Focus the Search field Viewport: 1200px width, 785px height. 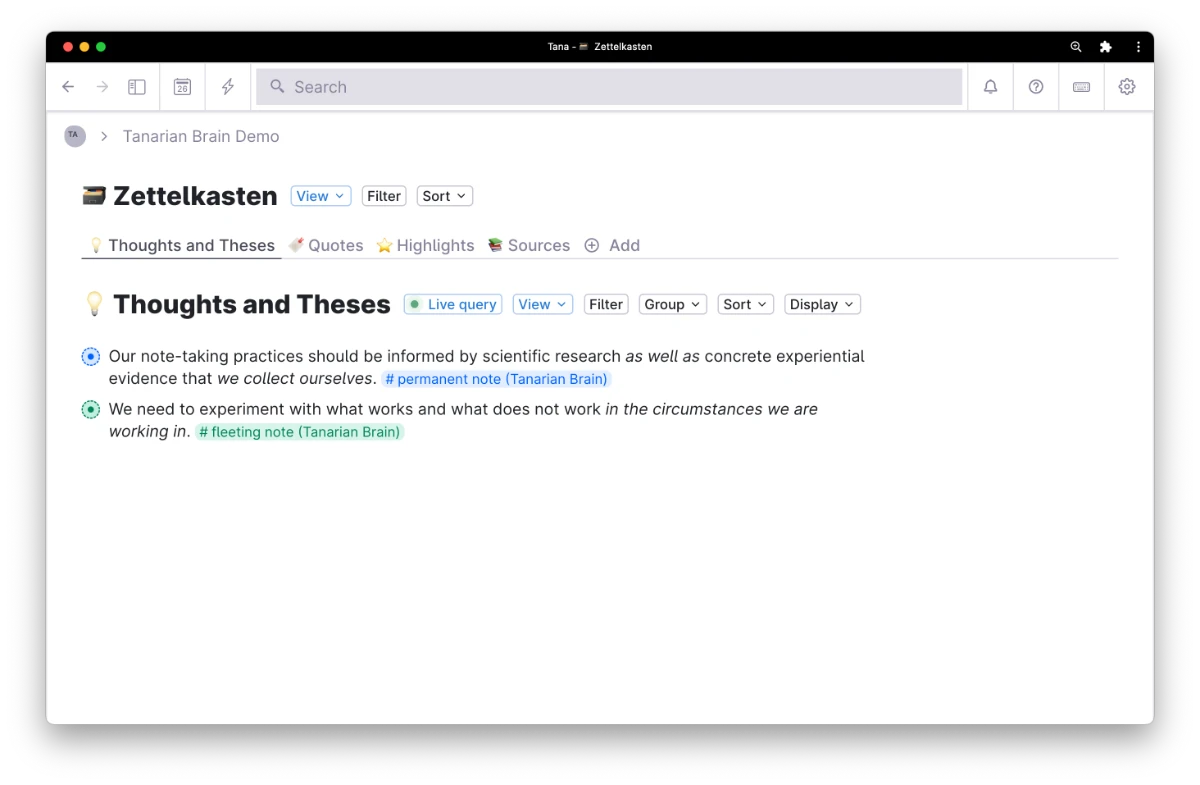click(609, 87)
